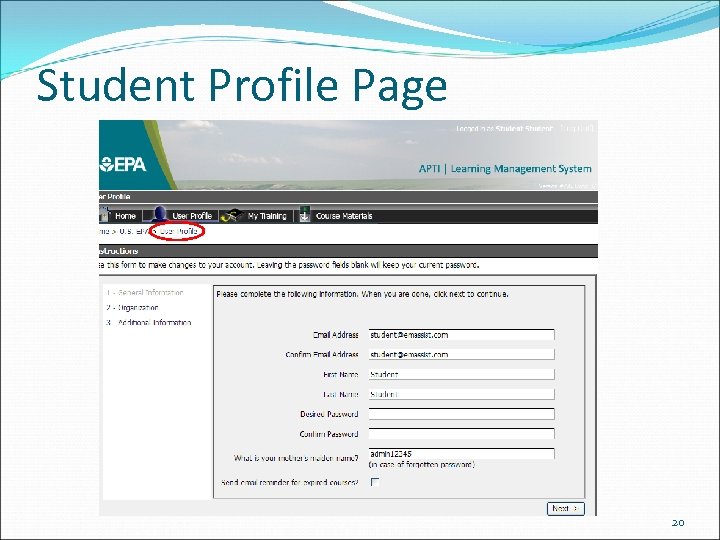
Task: Toggle the email reminder for required courses checkbox
Action: [375, 482]
